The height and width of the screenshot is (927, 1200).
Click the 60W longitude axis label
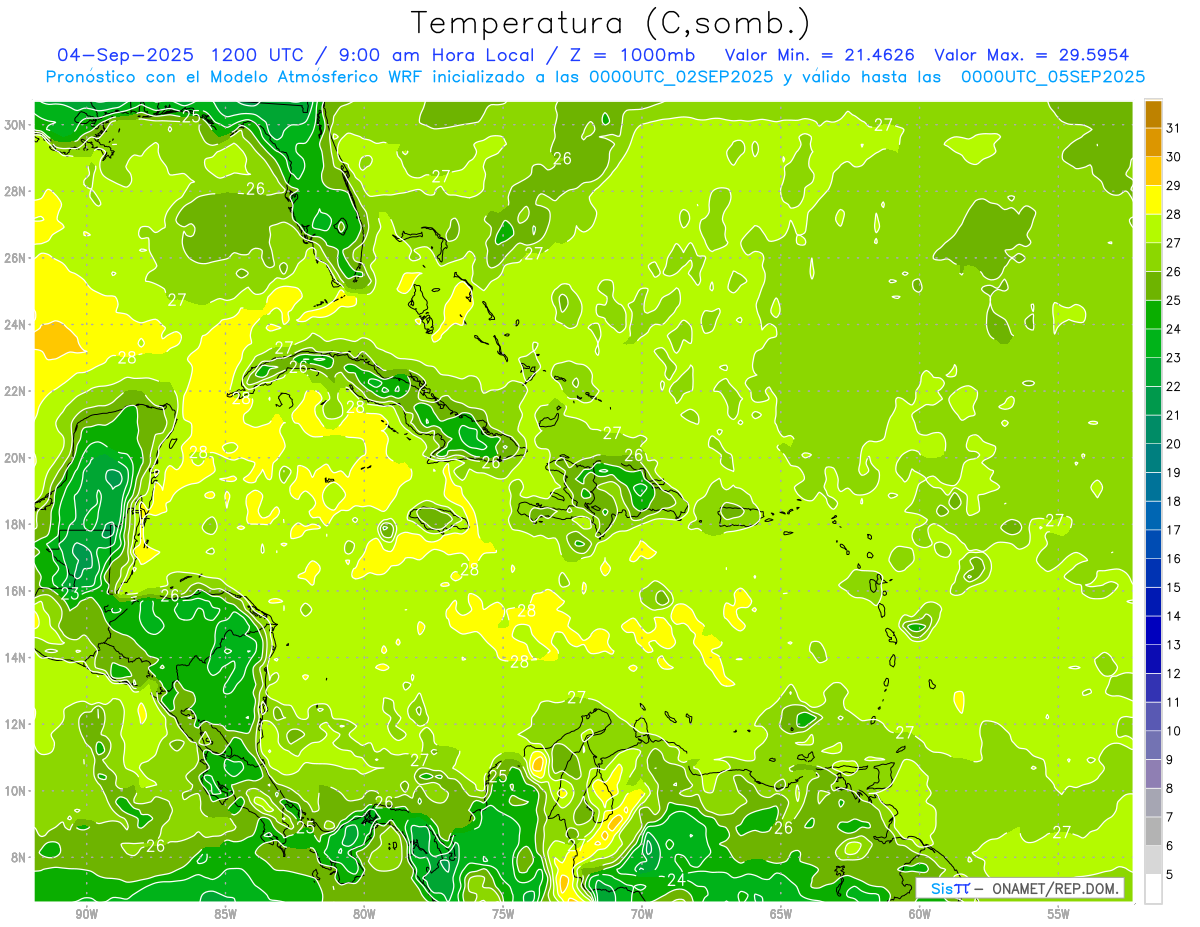(920, 914)
